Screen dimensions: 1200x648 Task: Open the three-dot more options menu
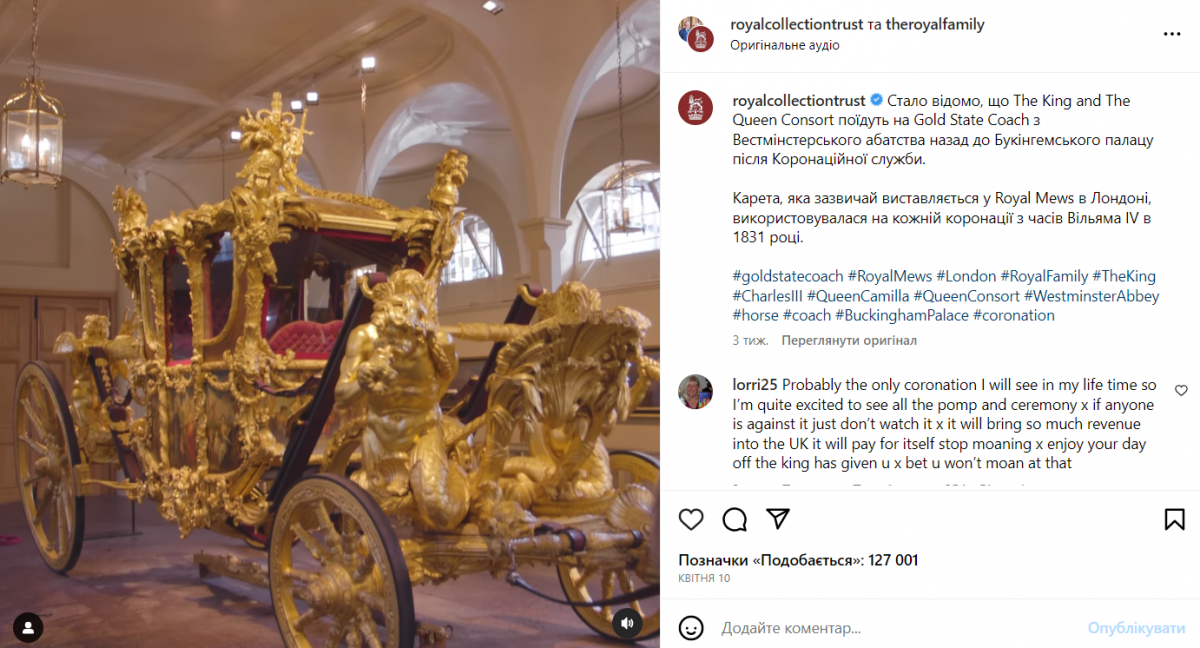point(1172,33)
